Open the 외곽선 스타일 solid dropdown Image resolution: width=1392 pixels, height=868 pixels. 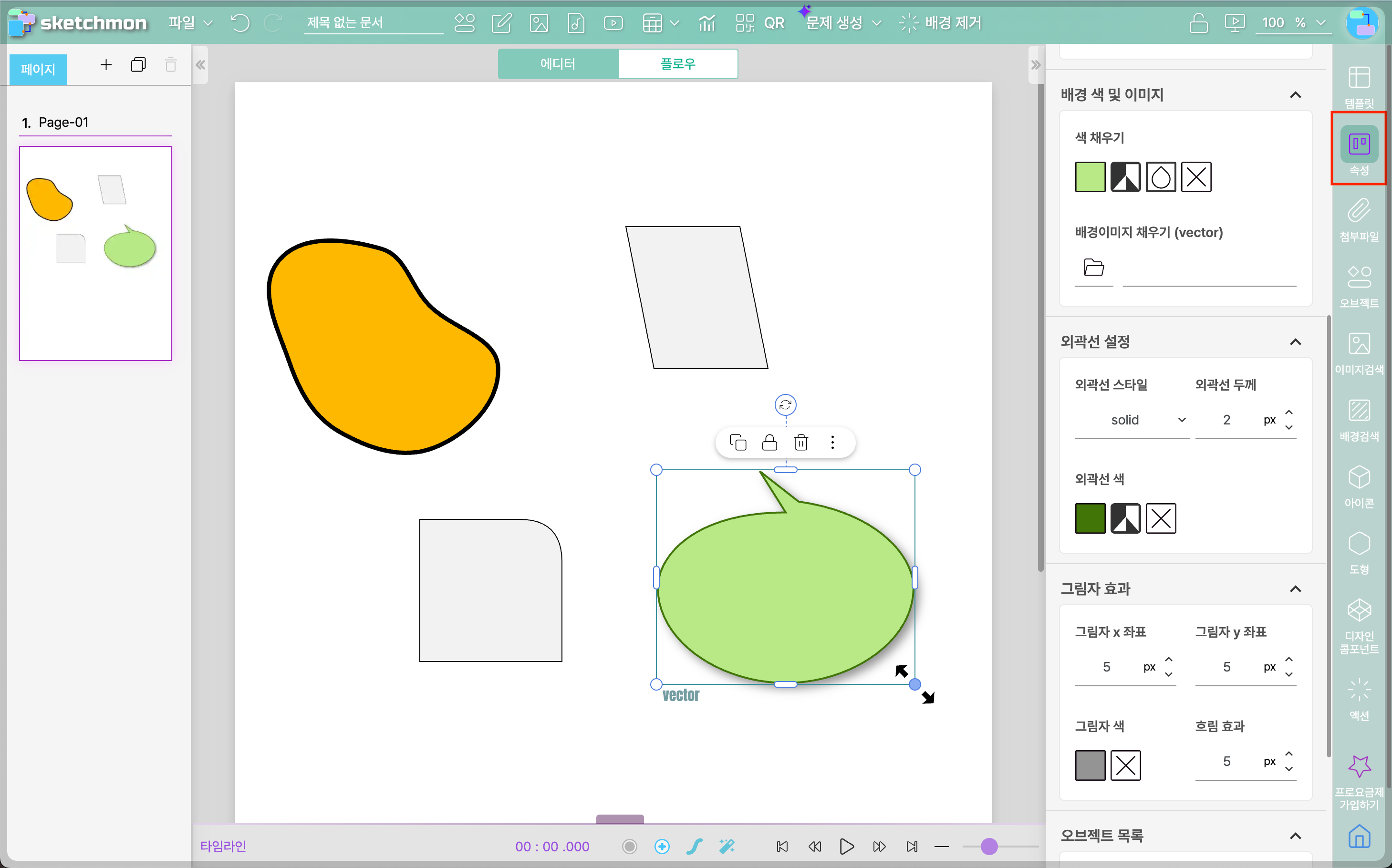coord(1130,420)
